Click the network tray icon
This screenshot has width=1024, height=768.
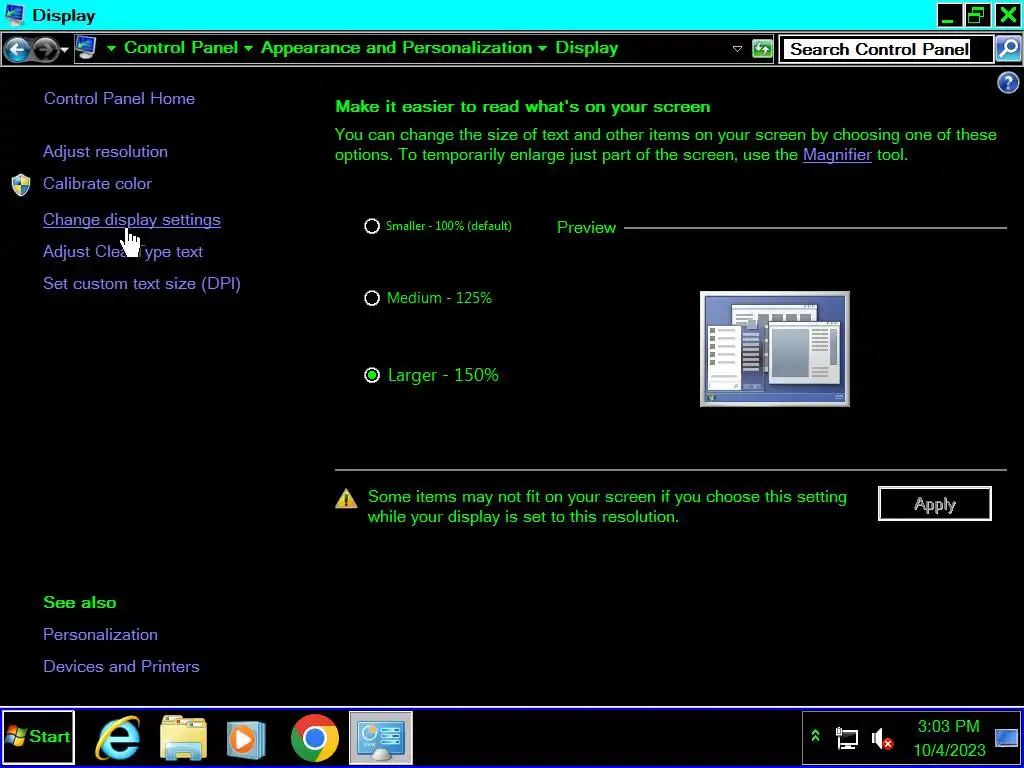(847, 739)
